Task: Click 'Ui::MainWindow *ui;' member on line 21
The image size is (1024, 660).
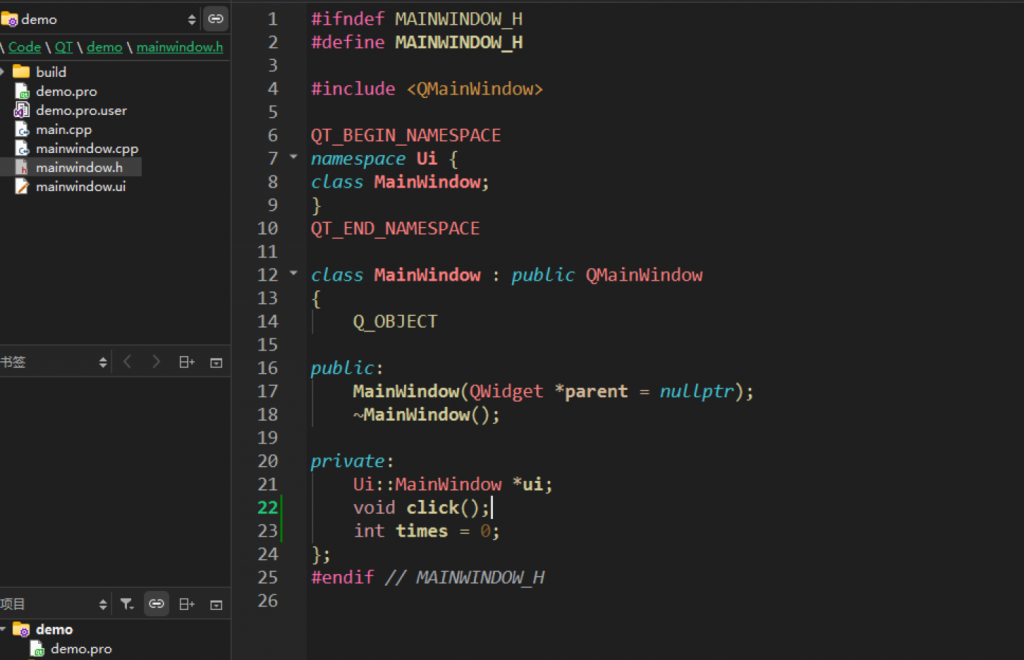Action: 453,484
